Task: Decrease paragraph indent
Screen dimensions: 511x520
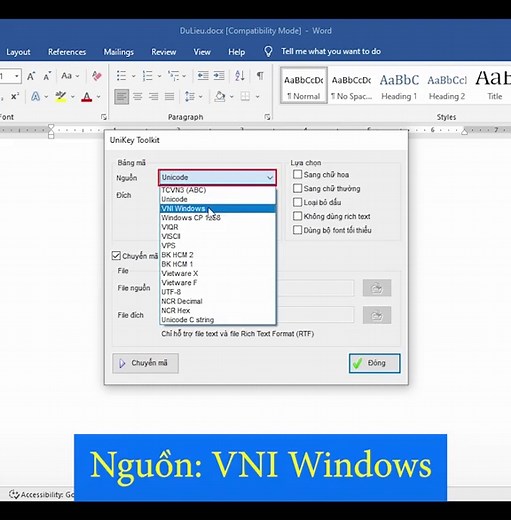Action: coord(203,76)
